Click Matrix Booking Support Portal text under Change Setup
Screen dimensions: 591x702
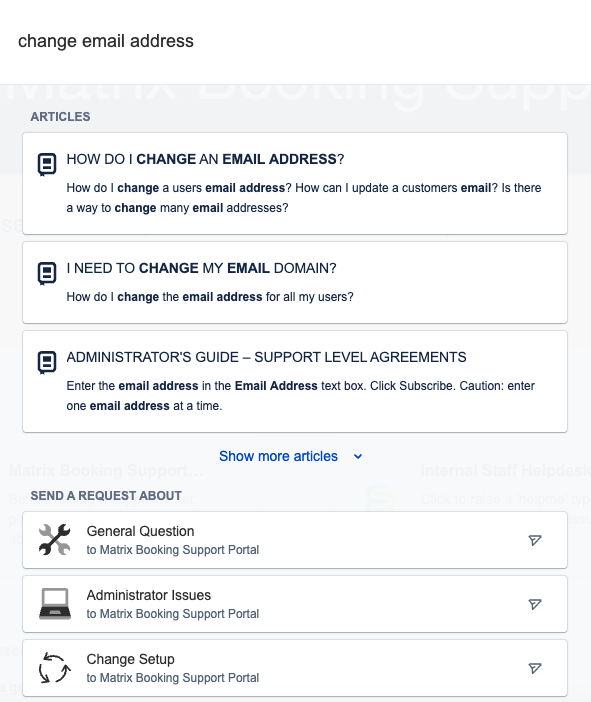[x=173, y=678]
